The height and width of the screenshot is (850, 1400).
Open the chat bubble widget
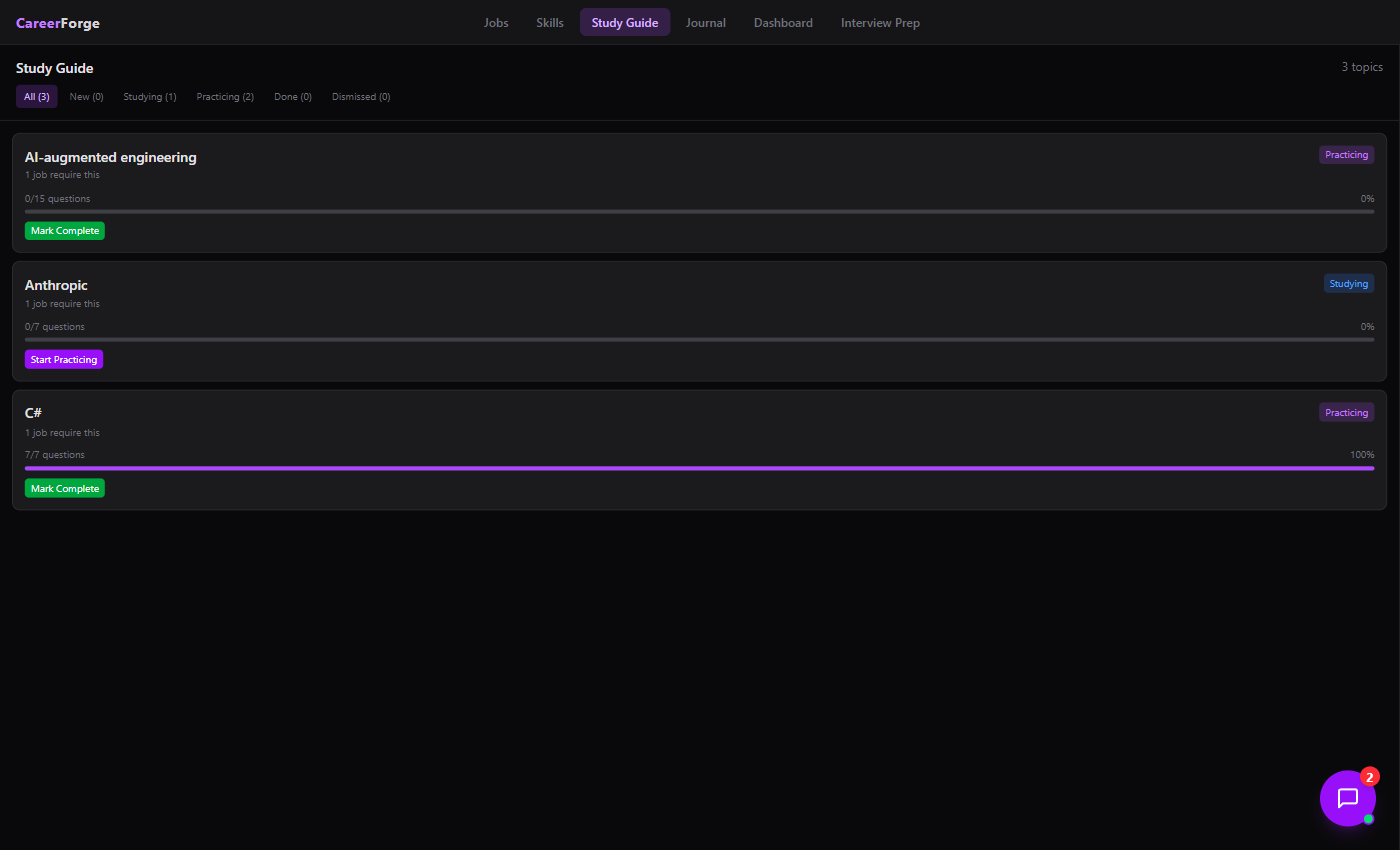pos(1347,798)
